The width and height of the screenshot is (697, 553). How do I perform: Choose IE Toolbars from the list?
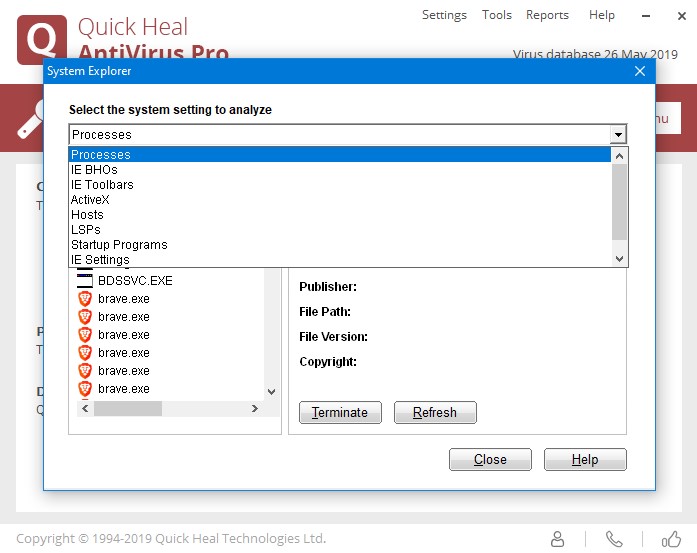340,185
